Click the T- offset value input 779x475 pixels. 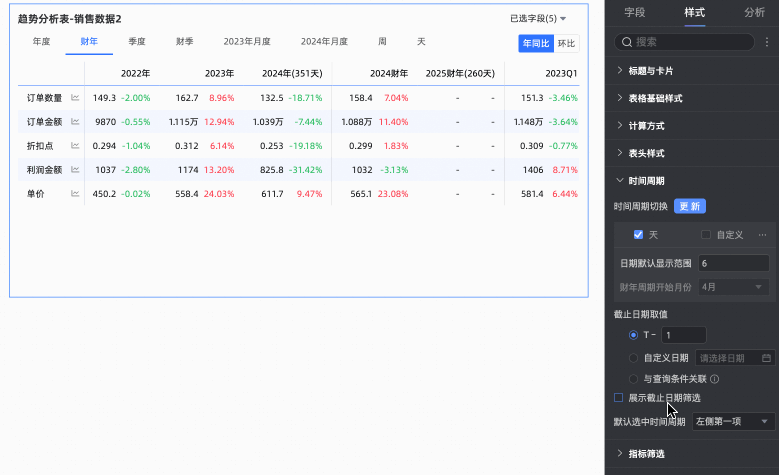pyautogui.click(x=684, y=335)
